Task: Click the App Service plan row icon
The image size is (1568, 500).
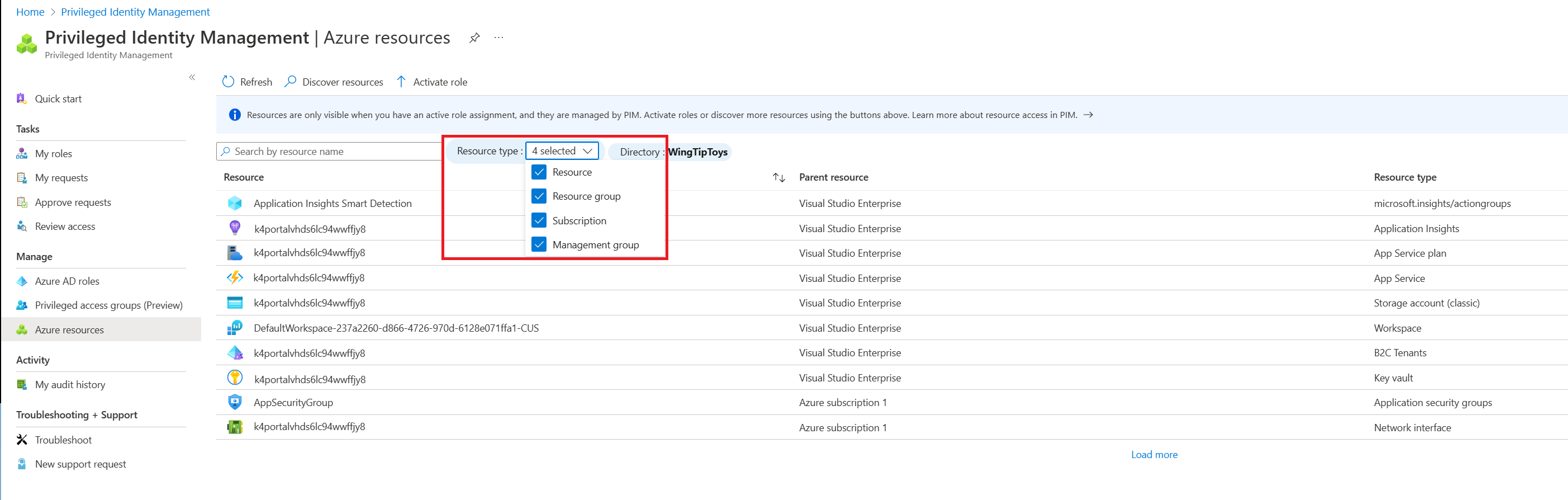Action: (x=235, y=253)
